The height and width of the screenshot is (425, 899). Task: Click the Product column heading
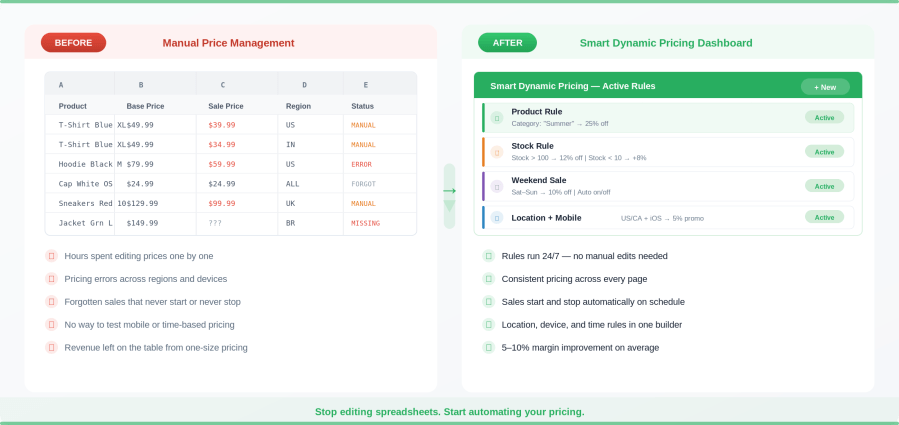[x=73, y=106]
